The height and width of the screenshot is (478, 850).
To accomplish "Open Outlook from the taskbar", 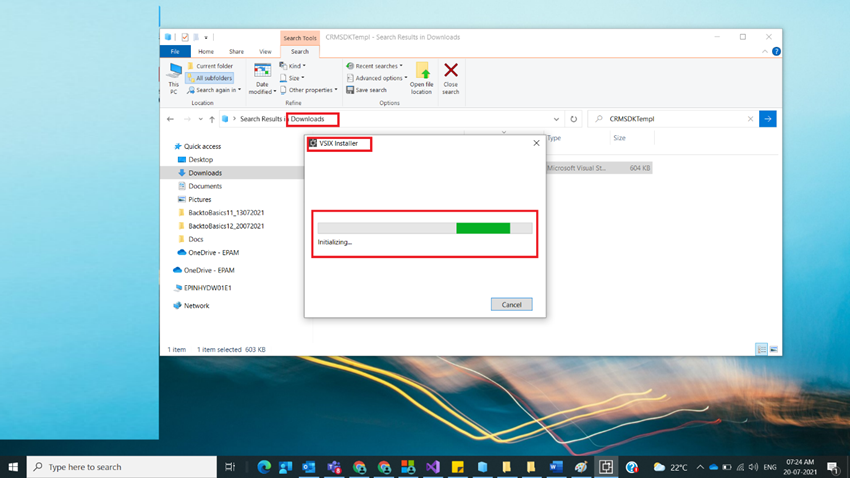I will click(x=309, y=467).
